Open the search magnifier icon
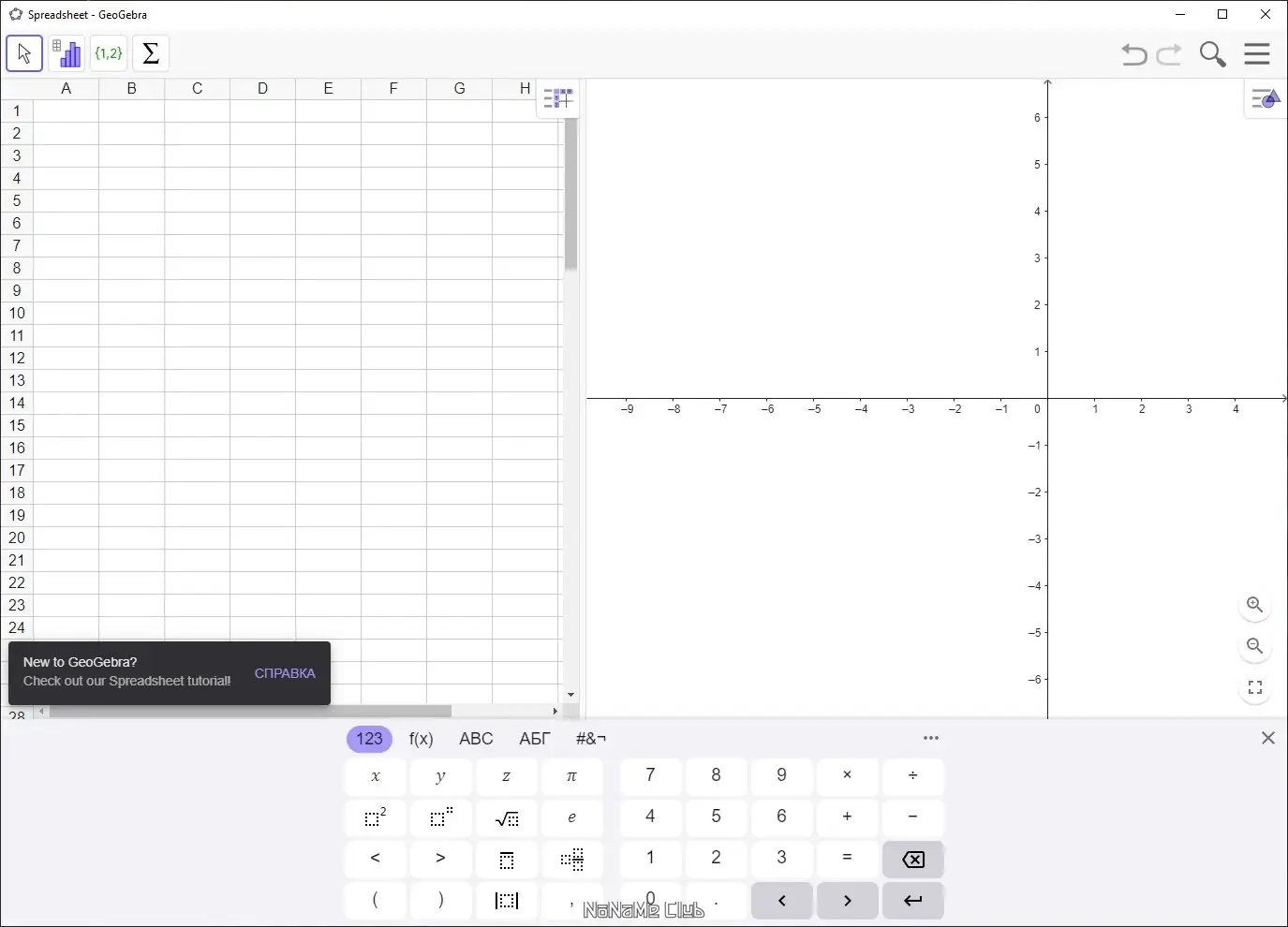This screenshot has height=927, width=1288. coord(1213,54)
